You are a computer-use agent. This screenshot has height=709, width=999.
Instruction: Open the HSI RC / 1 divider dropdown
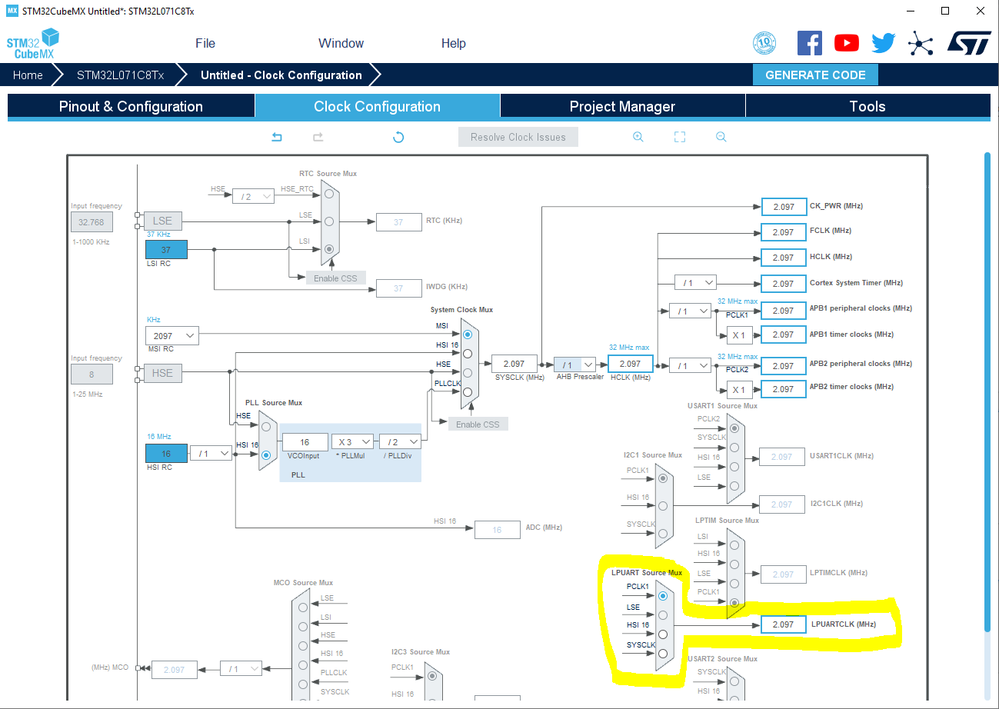point(211,454)
